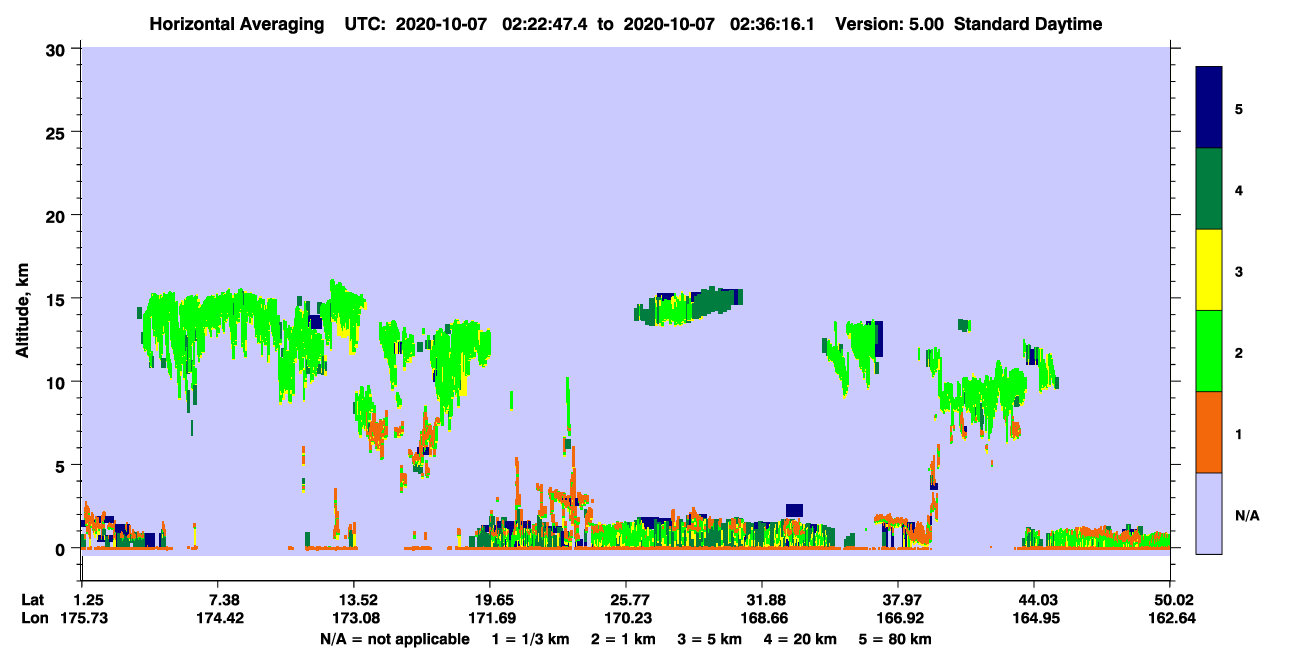
Task: Click the y-axis tick label 20
Action: click(x=58, y=215)
